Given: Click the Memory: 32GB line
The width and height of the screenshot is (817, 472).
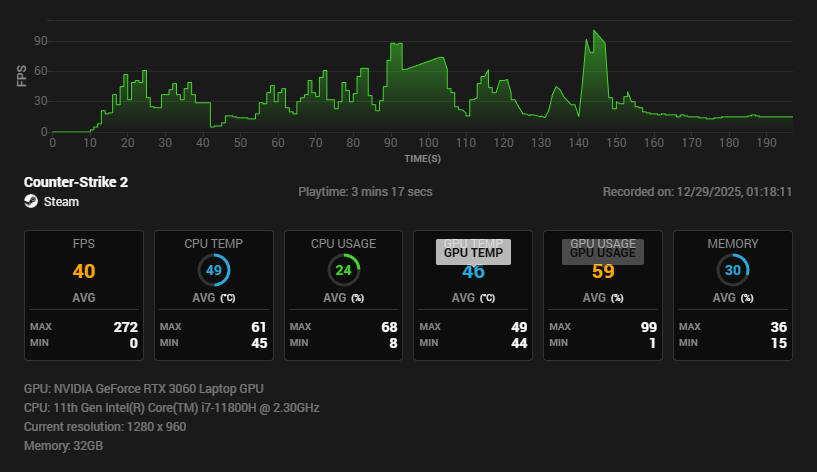Looking at the screenshot, I should pyautogui.click(x=63, y=445).
